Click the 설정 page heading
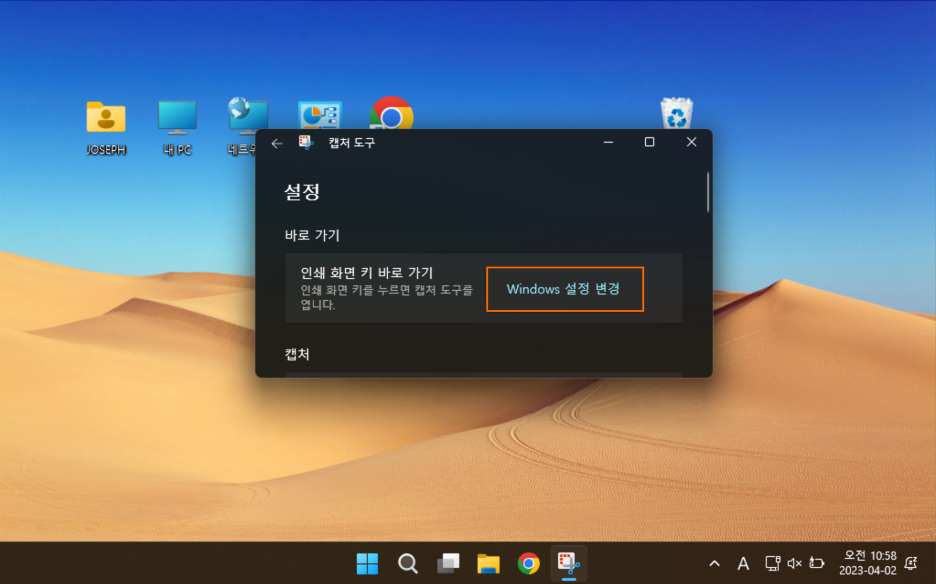Image resolution: width=936 pixels, height=584 pixels. tap(302, 192)
